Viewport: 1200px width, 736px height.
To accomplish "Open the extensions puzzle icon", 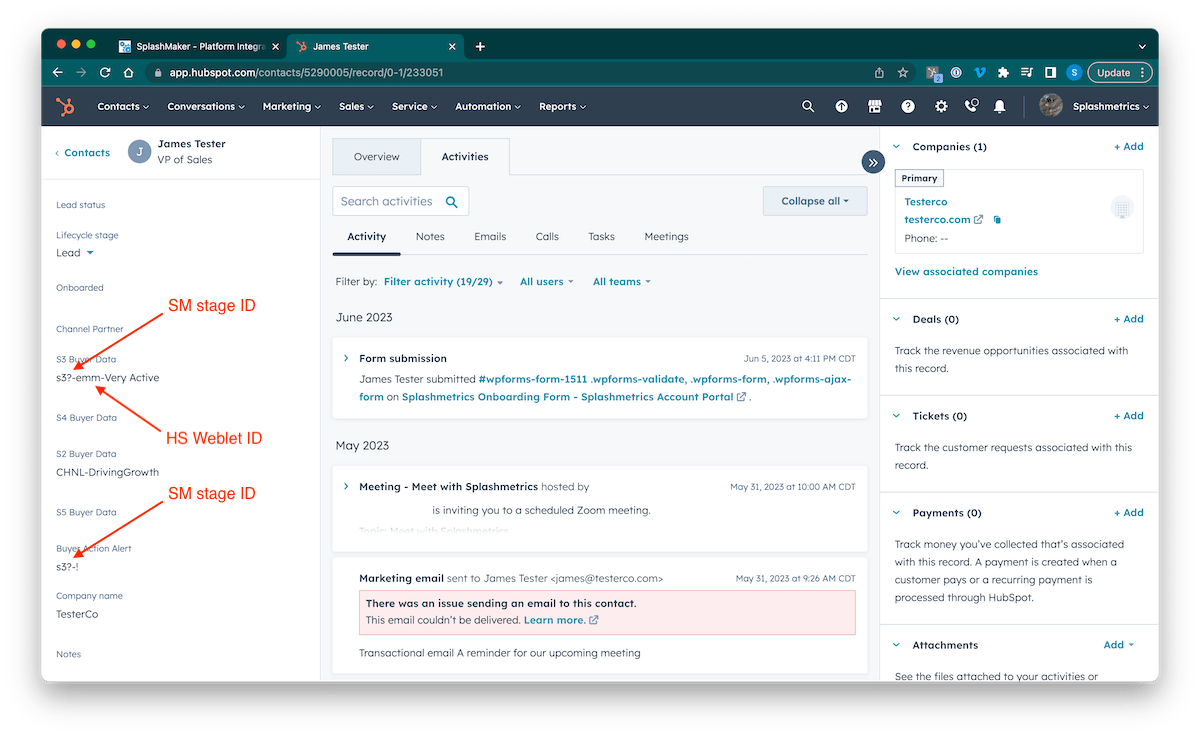I will point(1004,72).
